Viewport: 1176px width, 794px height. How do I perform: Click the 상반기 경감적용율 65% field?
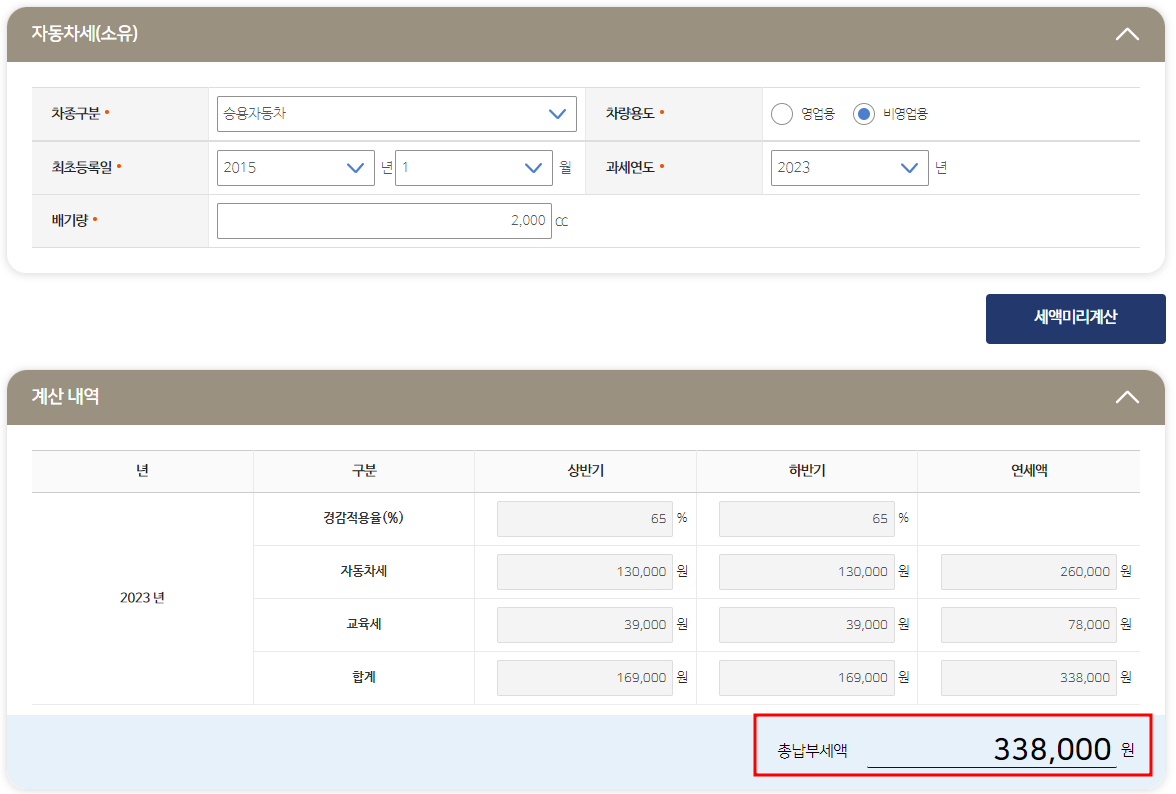pyautogui.click(x=584, y=518)
